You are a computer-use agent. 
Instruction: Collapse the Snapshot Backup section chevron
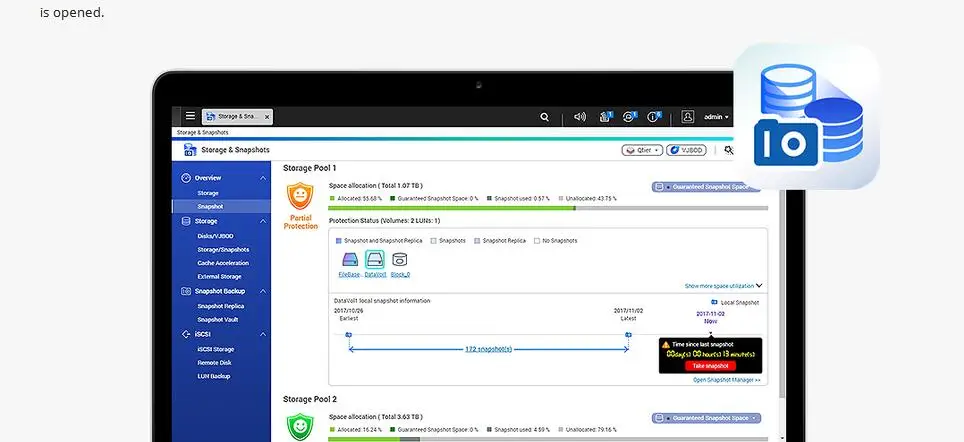263,291
